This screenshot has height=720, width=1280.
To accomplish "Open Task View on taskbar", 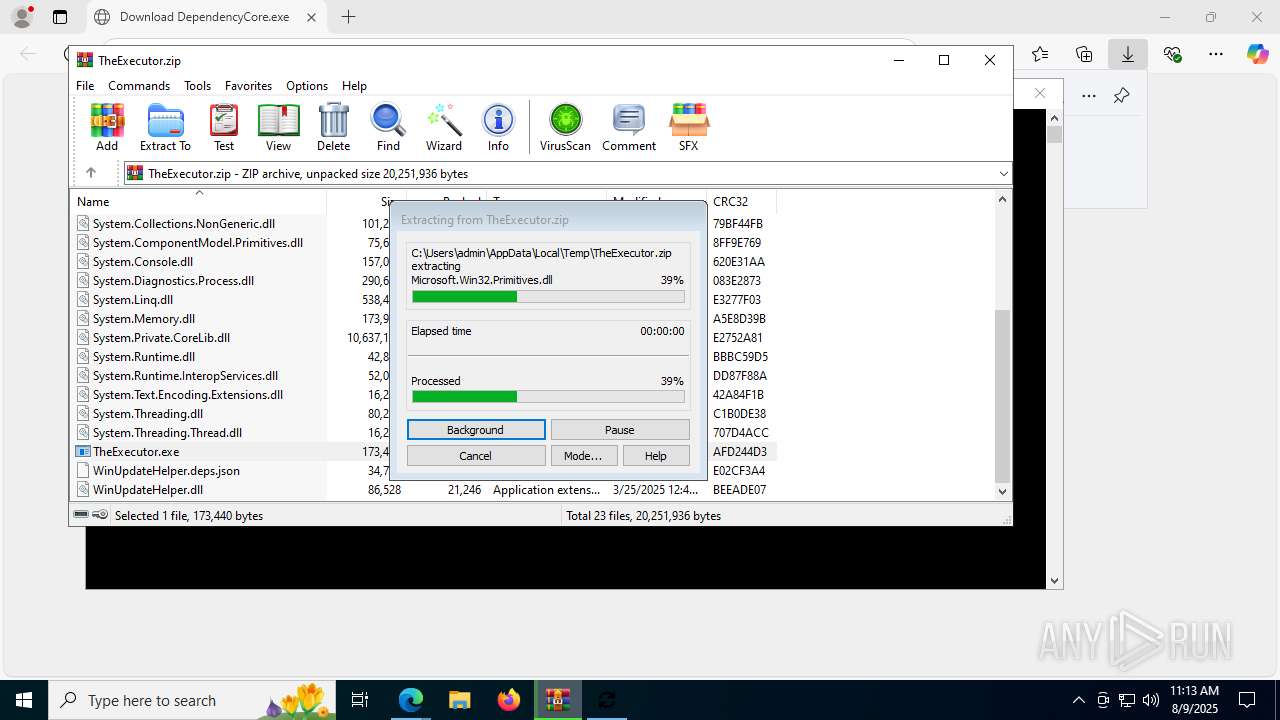I will click(x=361, y=700).
